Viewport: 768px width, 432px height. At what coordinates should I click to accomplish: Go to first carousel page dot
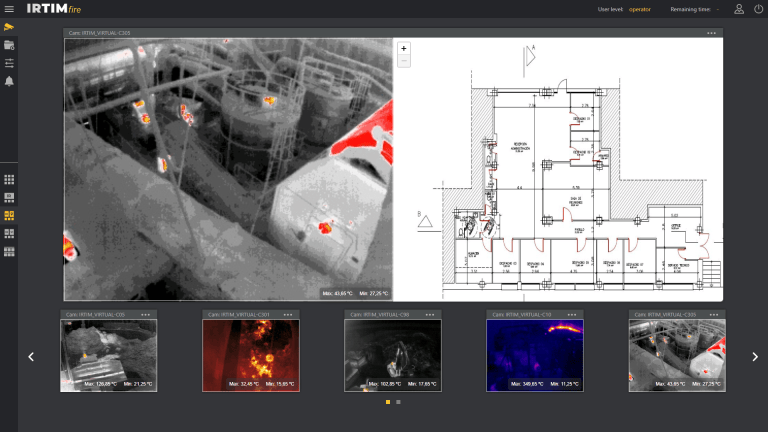pos(388,402)
